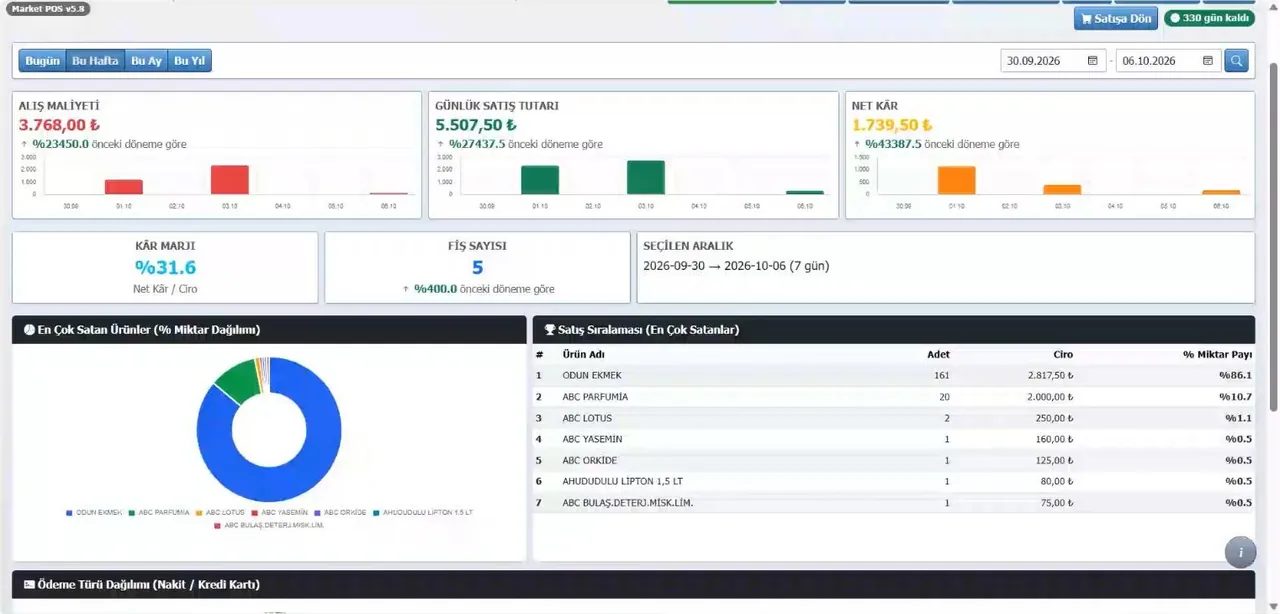Click the pie icon in En Çok Satan Ürünler header
The height and width of the screenshot is (614, 1280).
pos(29,330)
